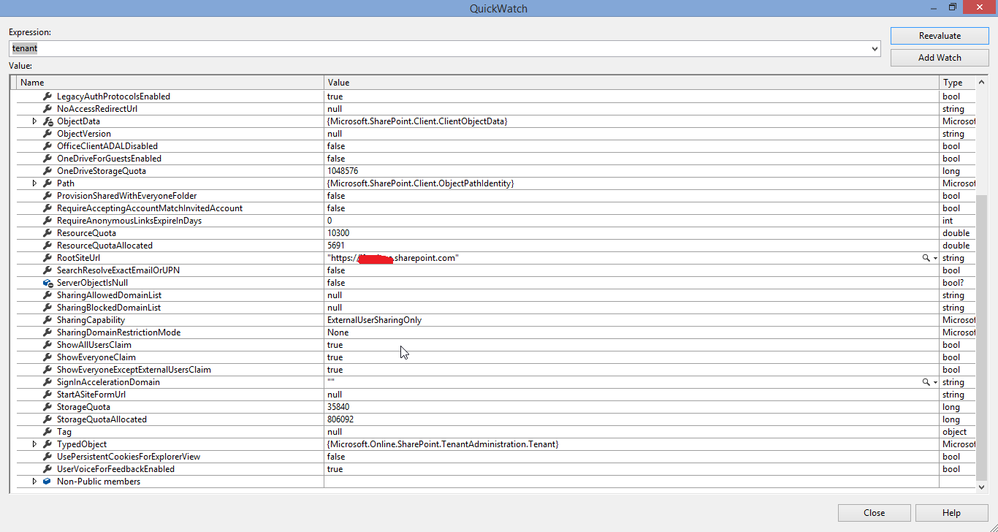Image resolution: width=998 pixels, height=532 pixels.
Task: Select the StorageQuota value 35840
Action: [338, 407]
